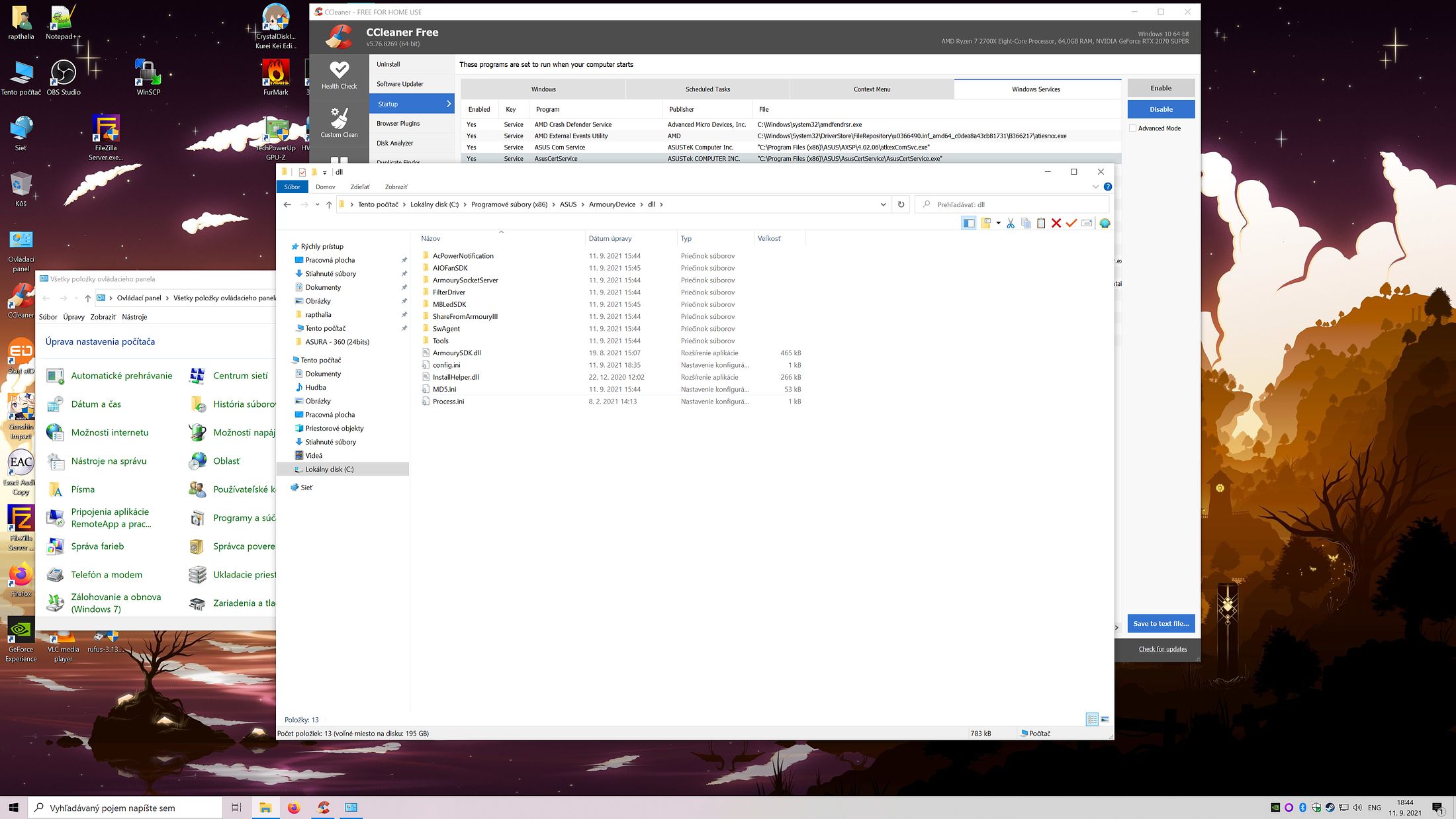Open Nástroje menu in Control Panel window
1456x819 pixels.
click(x=134, y=318)
